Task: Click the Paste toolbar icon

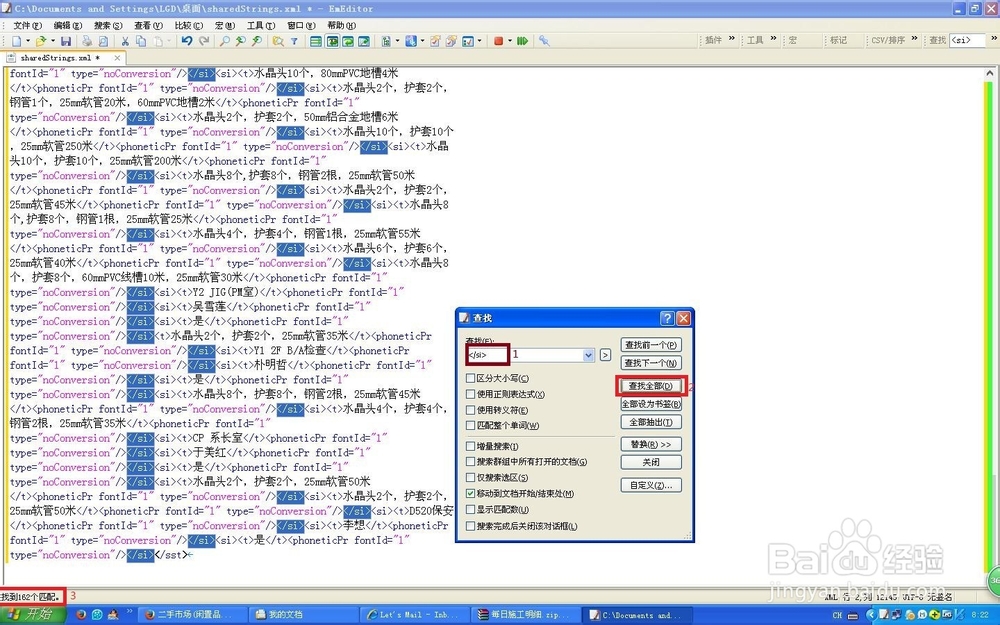Action: coord(158,42)
